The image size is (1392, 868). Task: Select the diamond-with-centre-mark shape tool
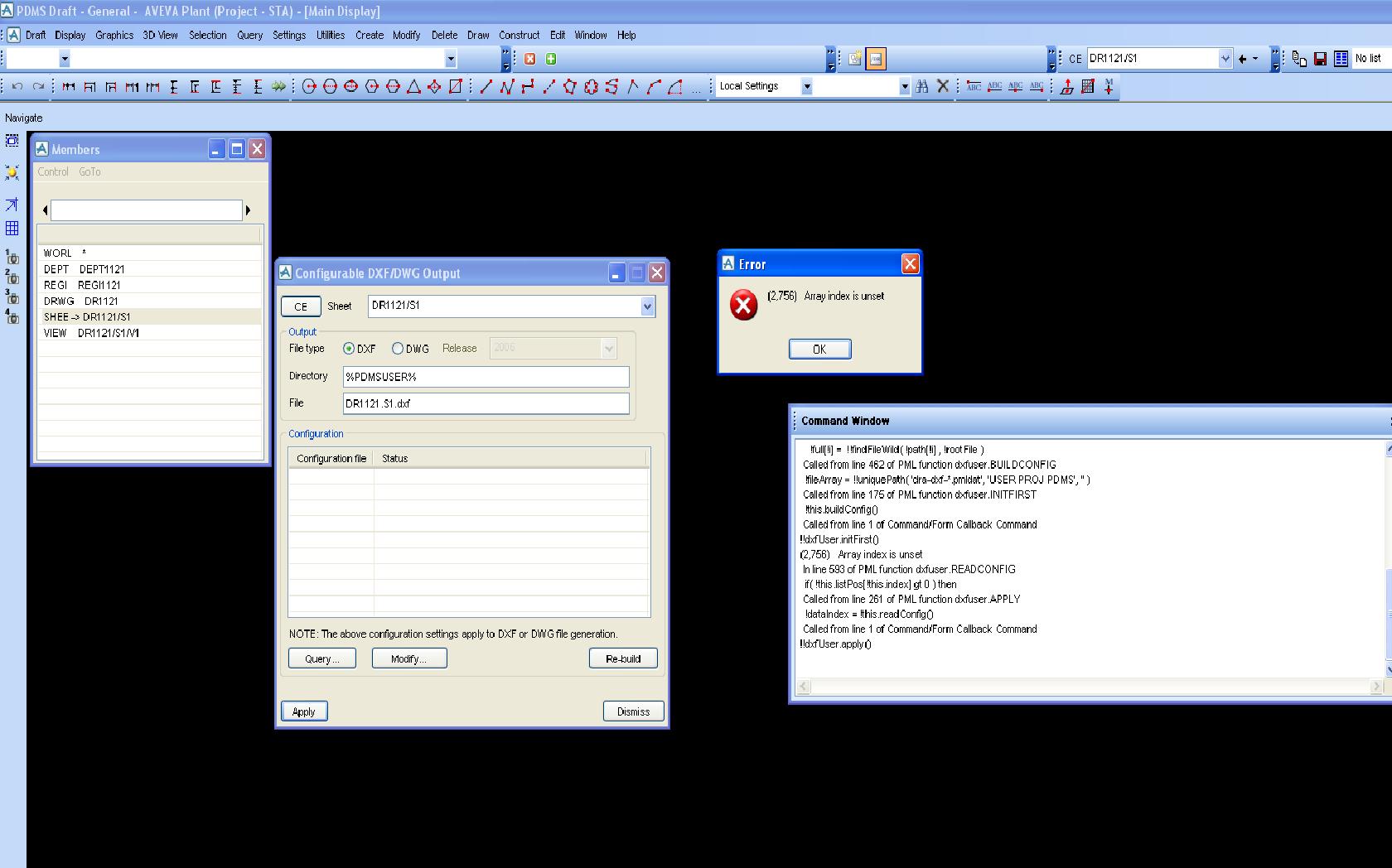point(434,86)
